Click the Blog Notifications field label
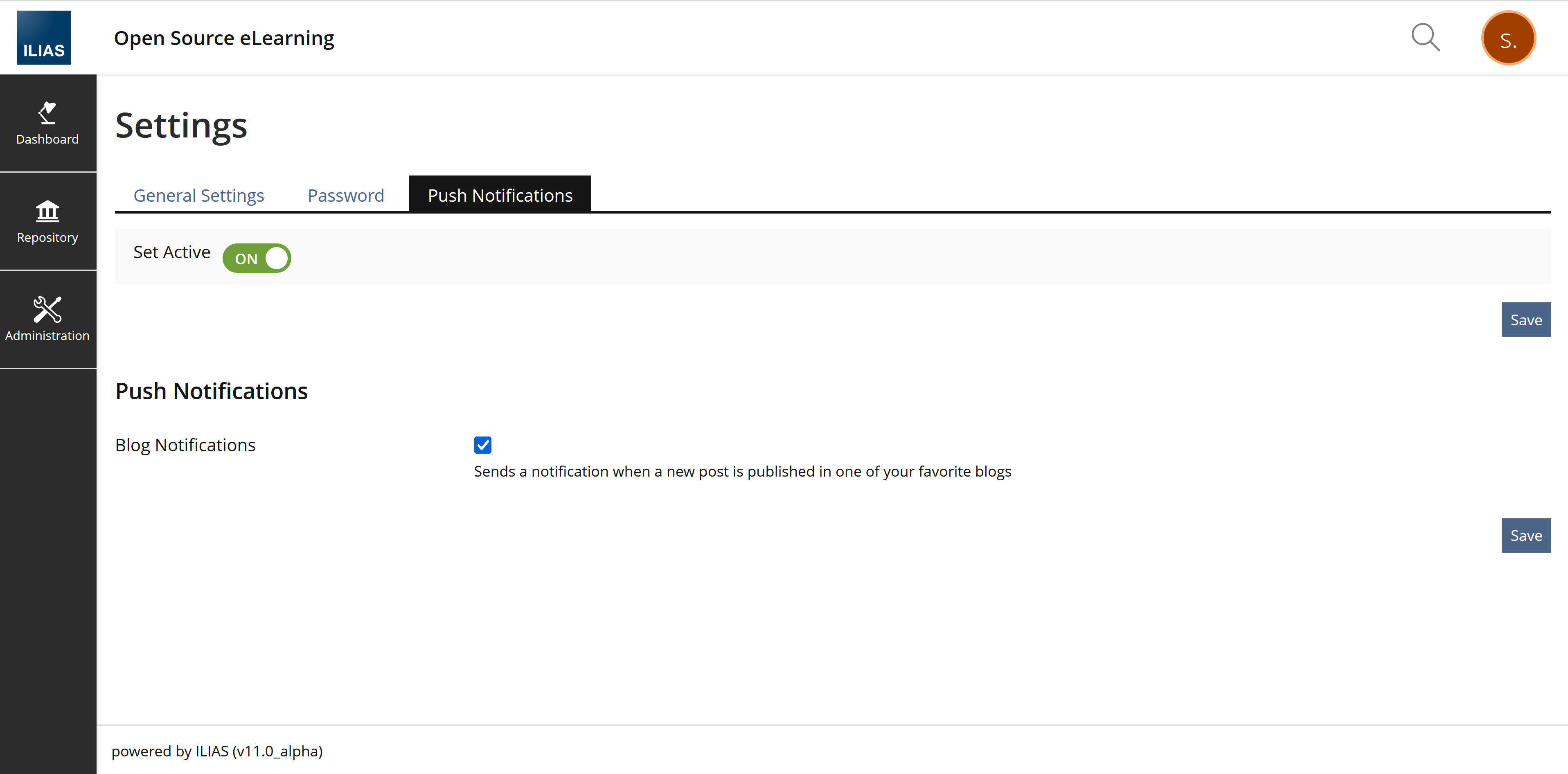Viewport: 1568px width, 774px height. coord(185,445)
